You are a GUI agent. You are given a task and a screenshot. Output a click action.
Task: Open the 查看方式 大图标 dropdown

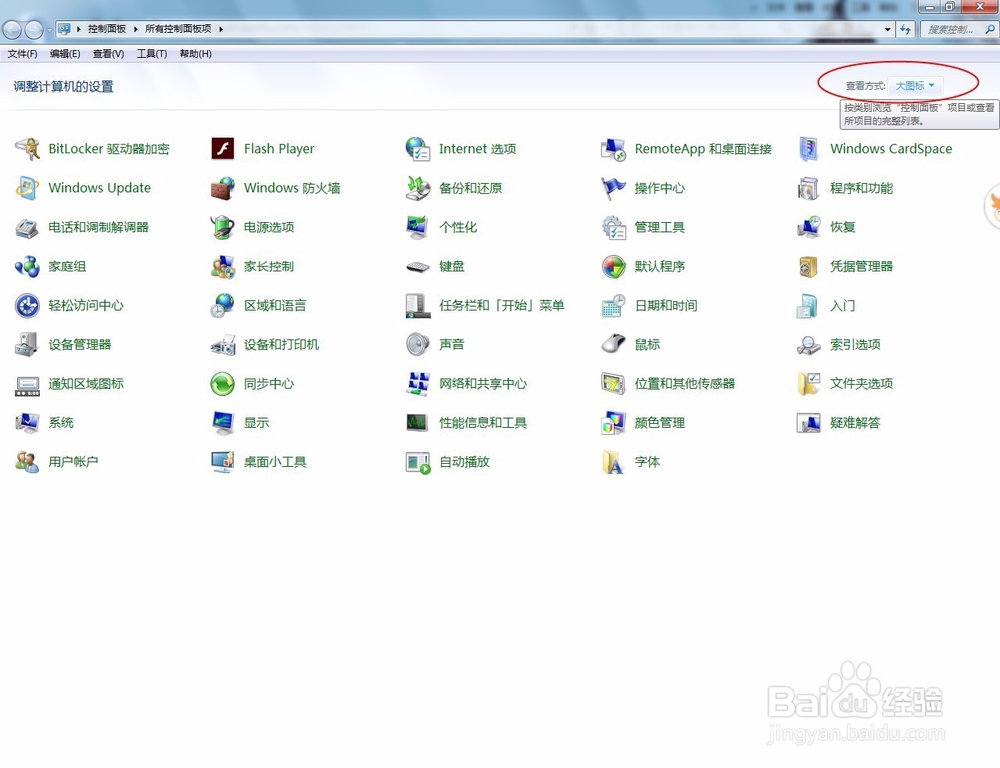point(914,85)
